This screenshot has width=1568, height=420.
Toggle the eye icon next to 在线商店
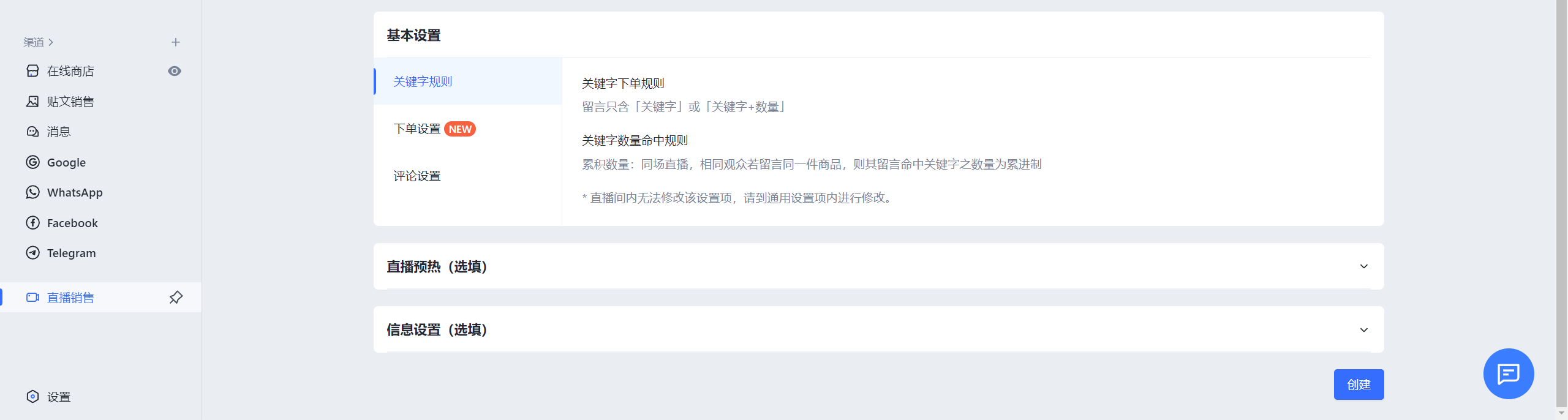tap(175, 71)
